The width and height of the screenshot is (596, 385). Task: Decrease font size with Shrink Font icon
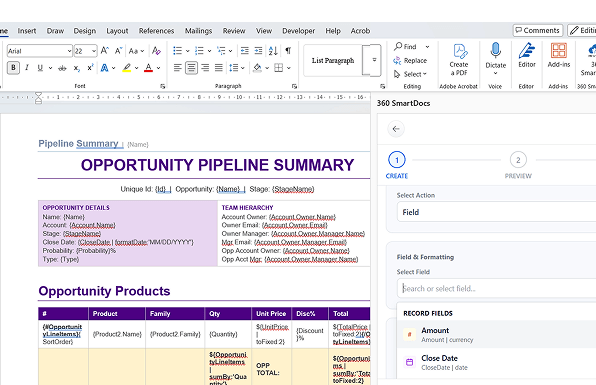pos(118,51)
